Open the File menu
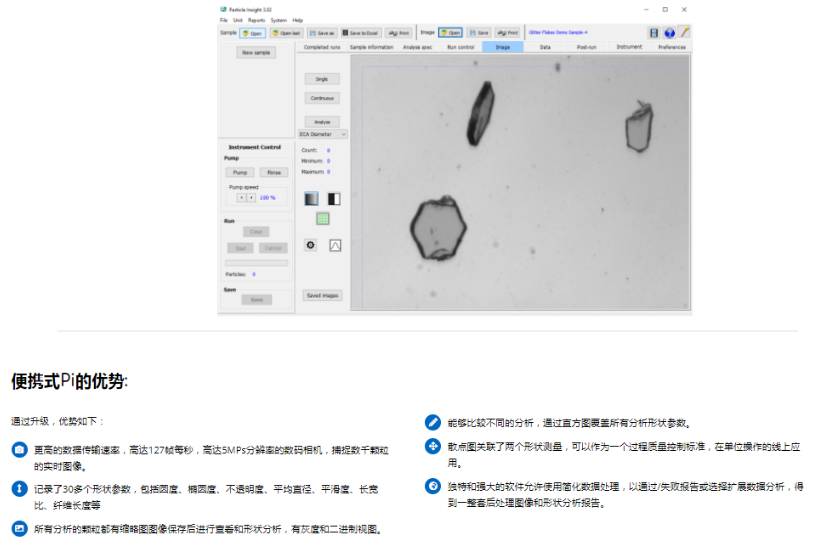The height and width of the screenshot is (546, 828). (224, 20)
